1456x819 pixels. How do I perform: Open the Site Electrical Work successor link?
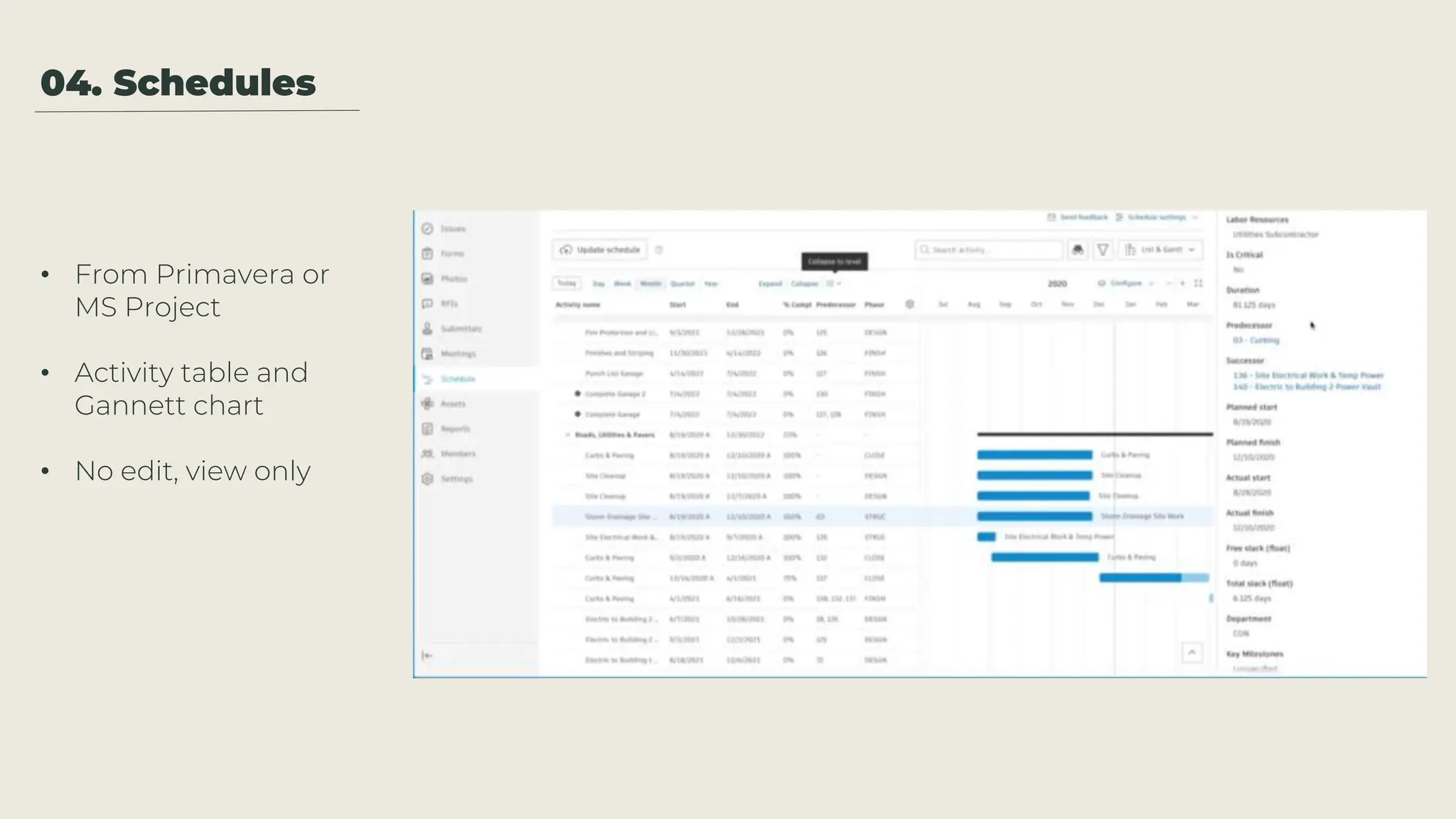click(1307, 375)
